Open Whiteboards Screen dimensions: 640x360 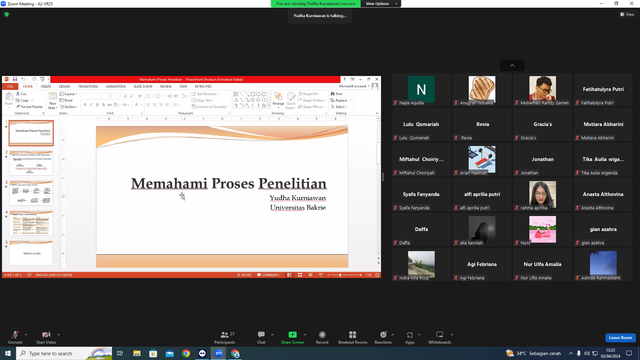440,337
